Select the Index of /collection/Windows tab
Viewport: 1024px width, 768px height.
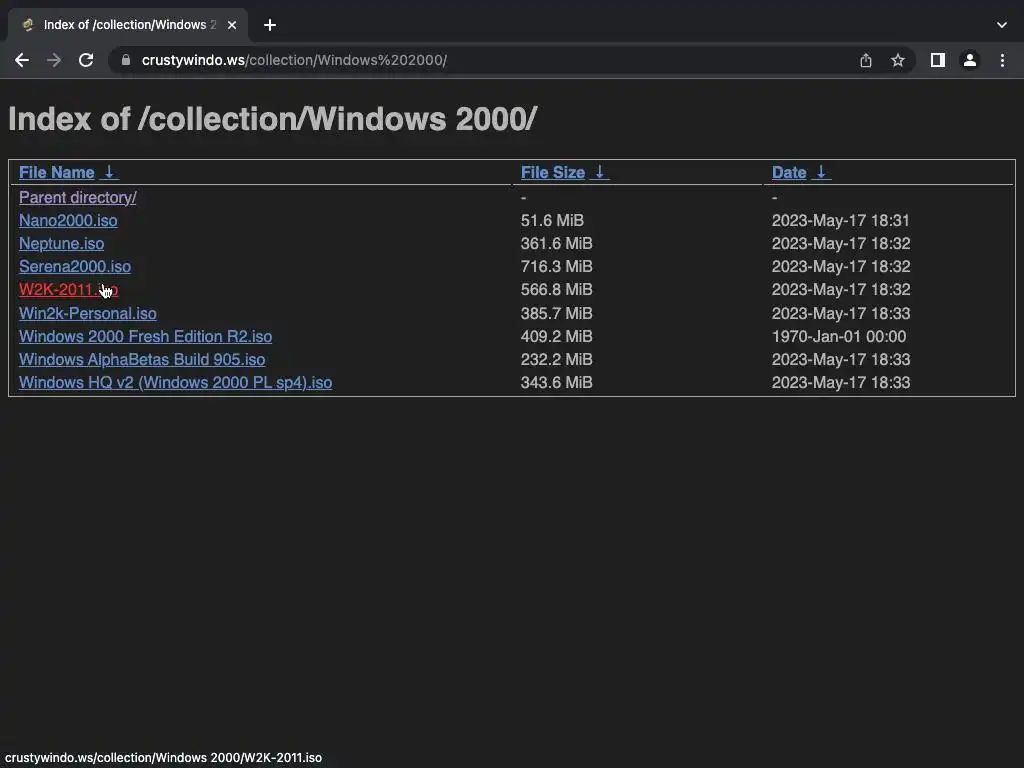point(129,25)
